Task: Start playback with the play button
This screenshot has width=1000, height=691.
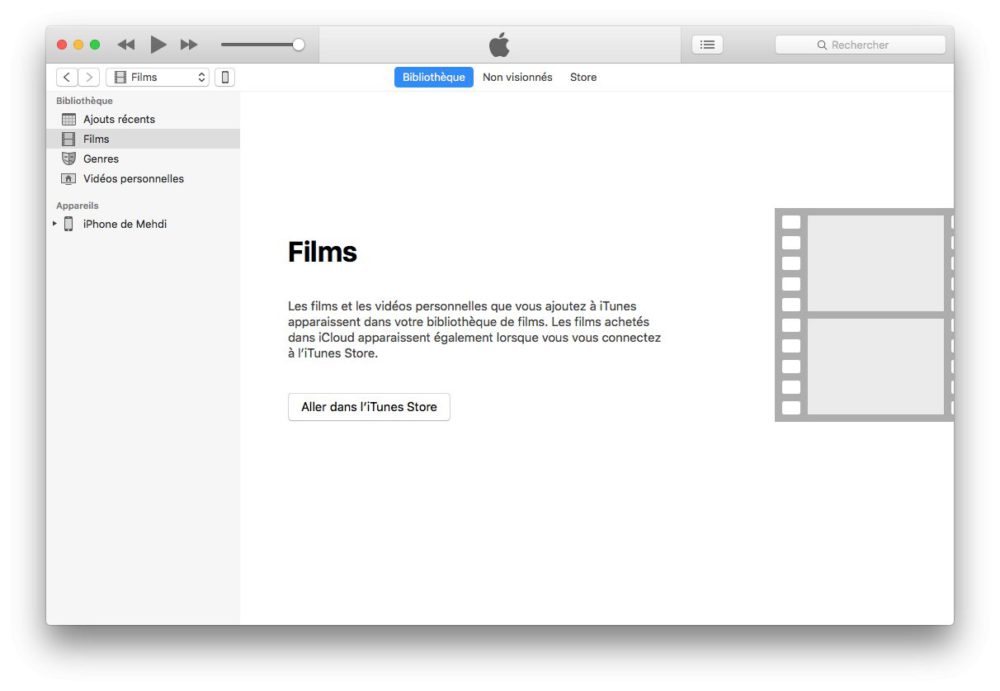Action: pyautogui.click(x=158, y=44)
